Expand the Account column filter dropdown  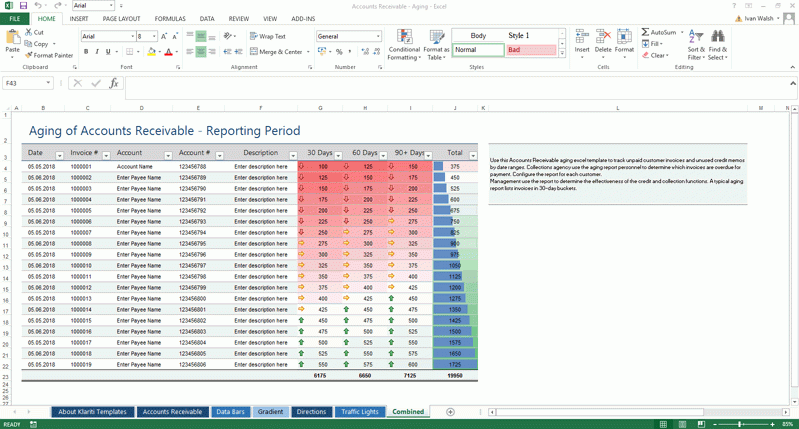[168, 155]
